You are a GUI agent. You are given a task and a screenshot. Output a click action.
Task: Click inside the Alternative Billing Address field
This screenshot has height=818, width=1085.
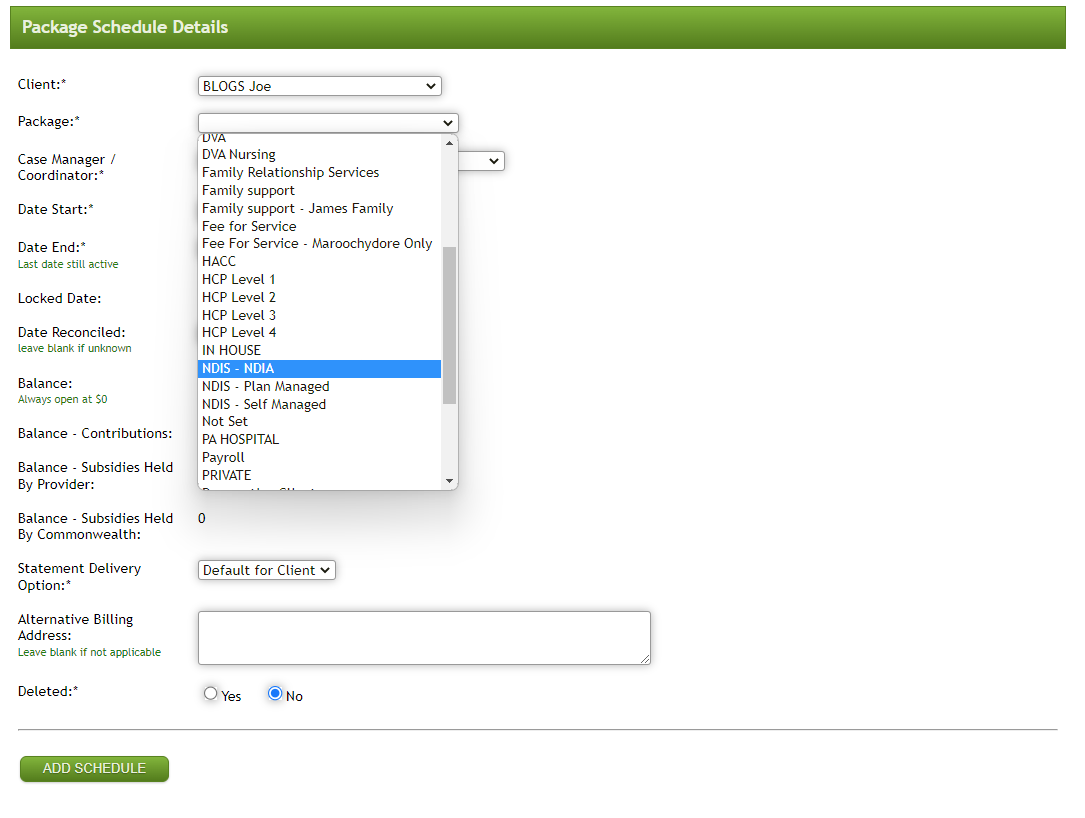point(424,637)
